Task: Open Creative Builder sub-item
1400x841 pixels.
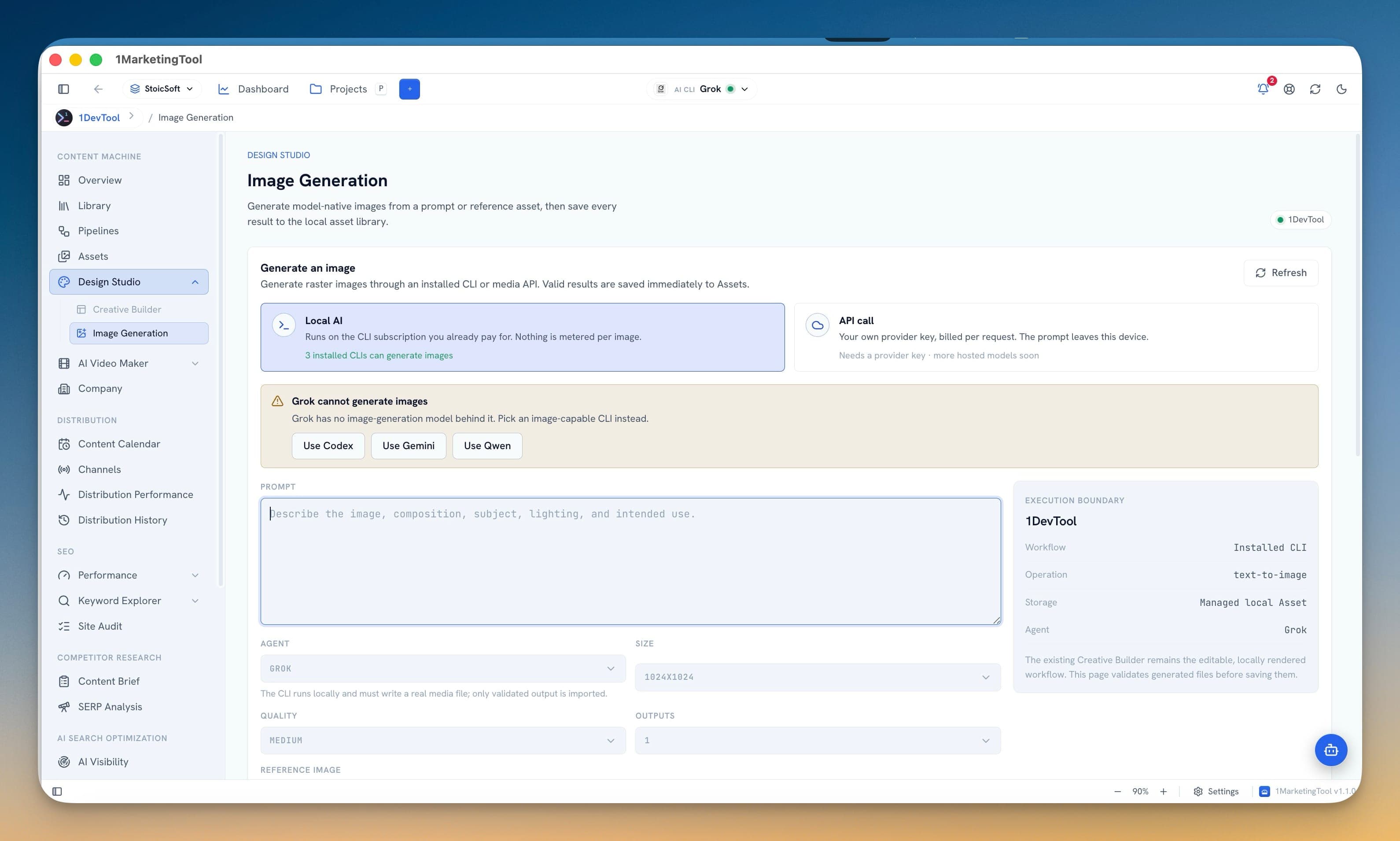Action: pyautogui.click(x=139, y=310)
